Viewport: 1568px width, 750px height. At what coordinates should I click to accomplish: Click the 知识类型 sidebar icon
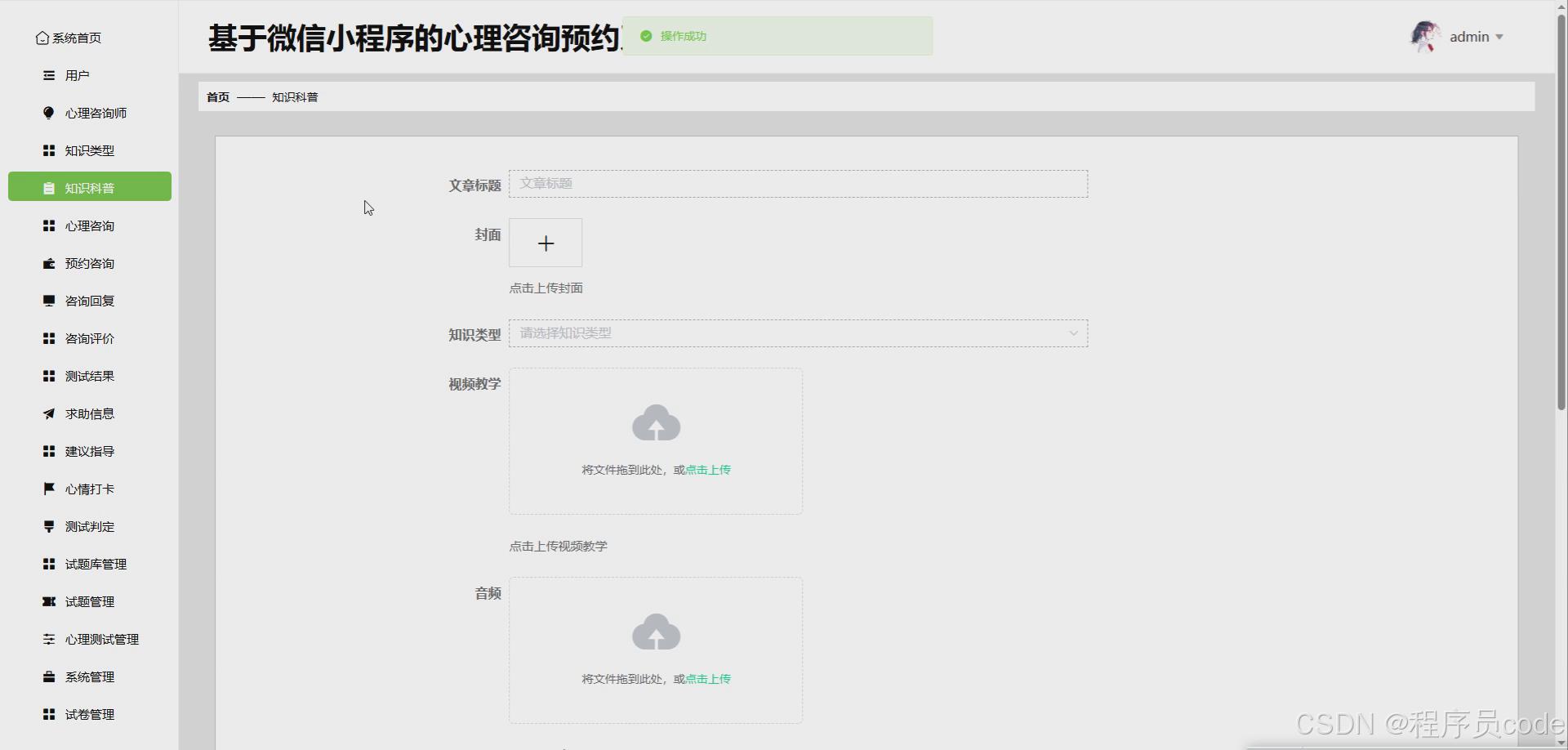pos(48,150)
